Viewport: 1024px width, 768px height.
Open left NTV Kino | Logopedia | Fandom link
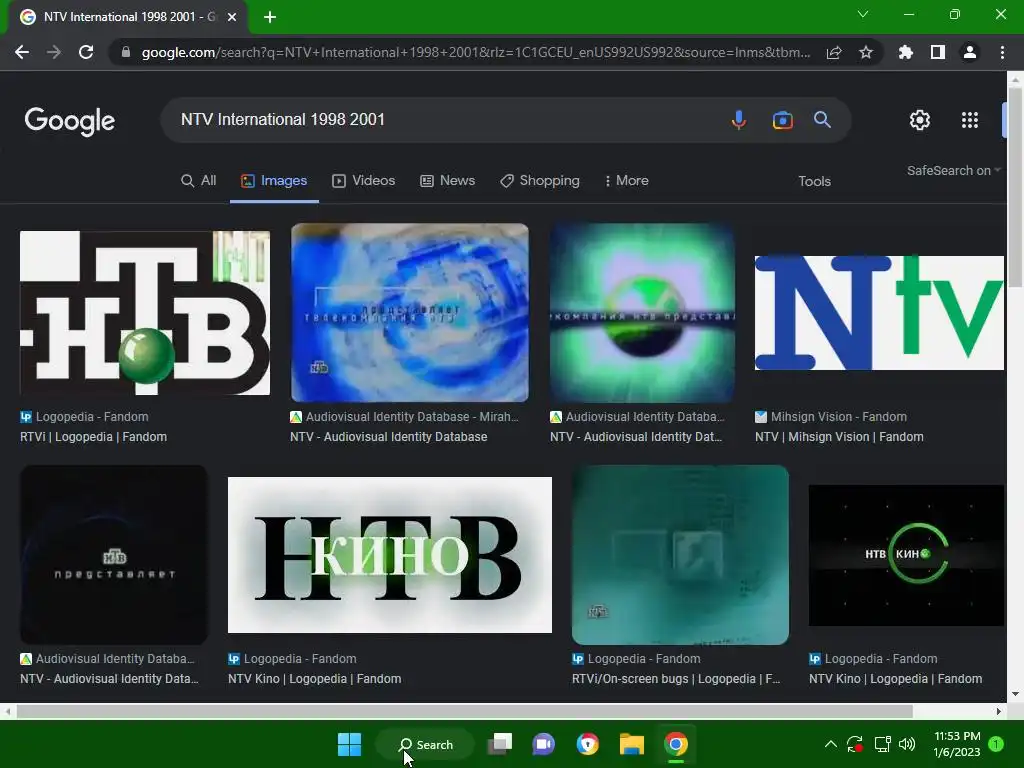coord(314,679)
